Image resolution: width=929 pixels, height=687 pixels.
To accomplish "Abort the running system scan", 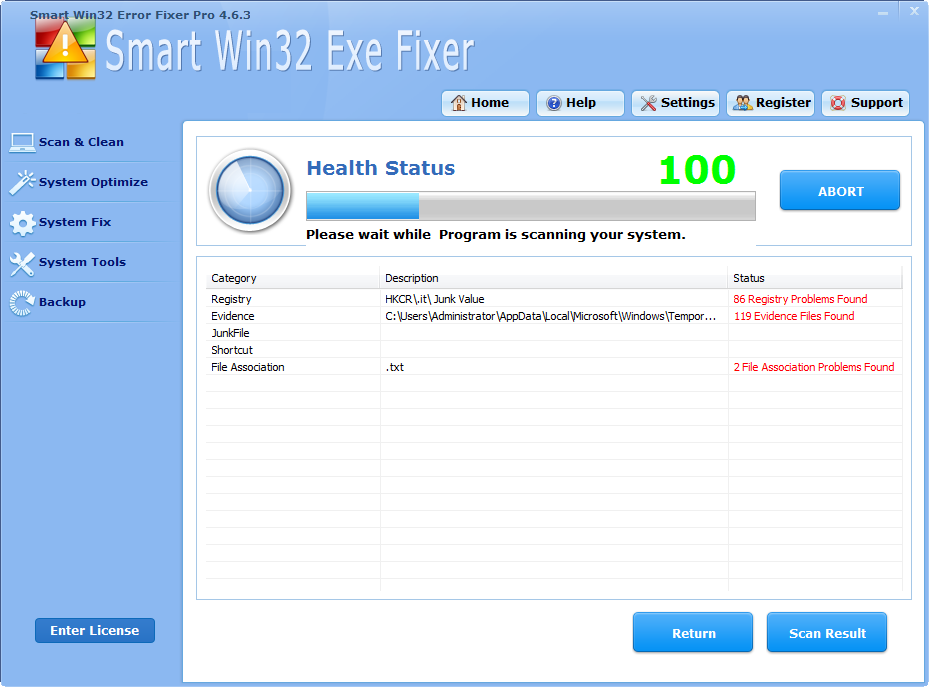I will coord(839,189).
